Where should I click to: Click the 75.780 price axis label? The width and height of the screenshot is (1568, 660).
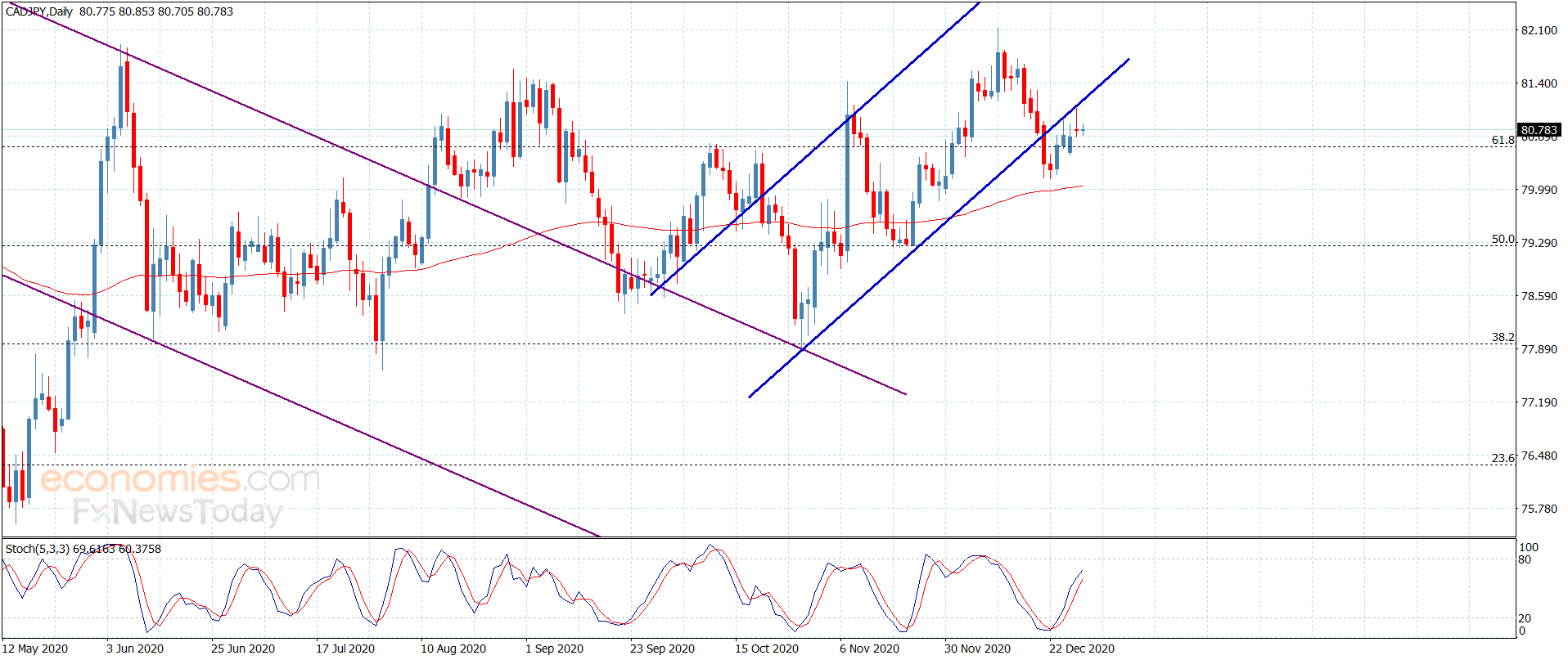[x=1539, y=509]
